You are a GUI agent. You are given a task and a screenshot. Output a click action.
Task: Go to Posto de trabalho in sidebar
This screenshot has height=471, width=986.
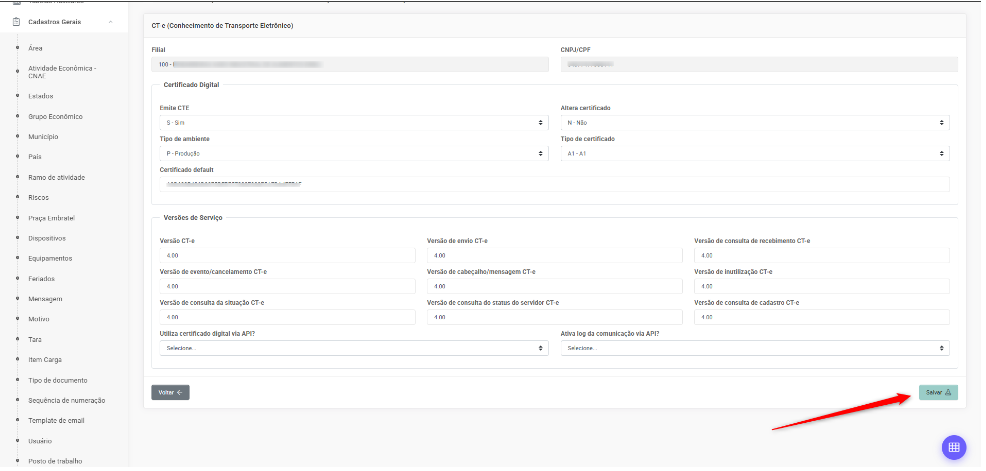55,462
